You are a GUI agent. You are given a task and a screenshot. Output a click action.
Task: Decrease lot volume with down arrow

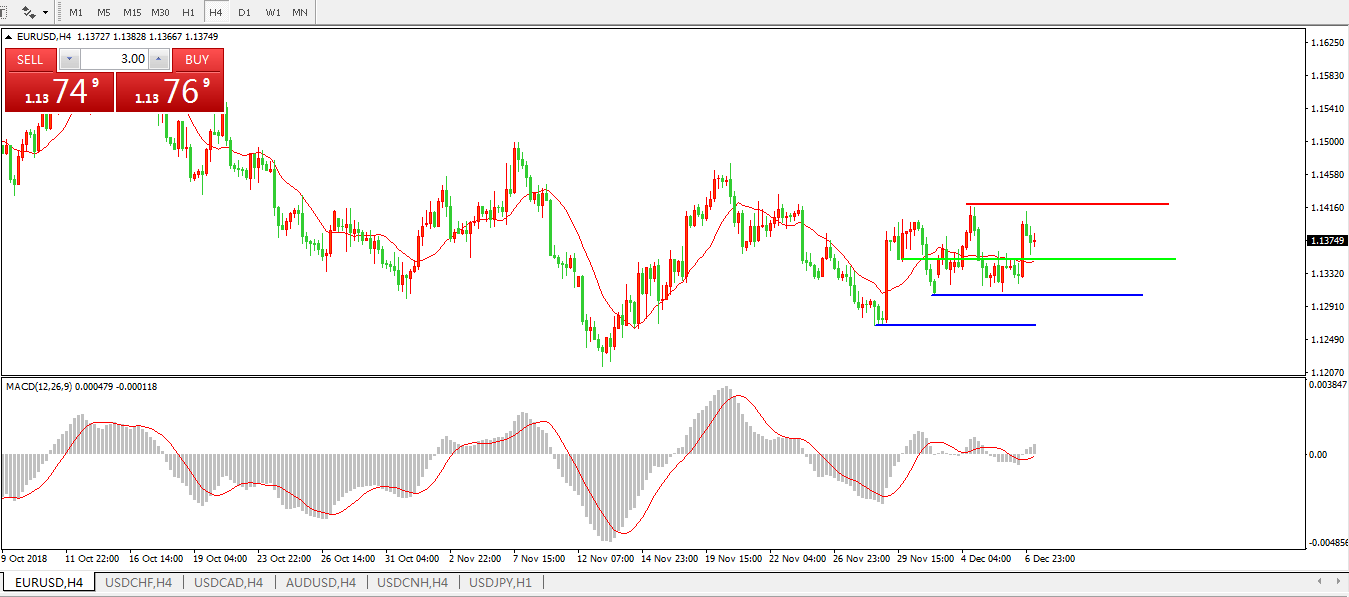click(x=69, y=59)
